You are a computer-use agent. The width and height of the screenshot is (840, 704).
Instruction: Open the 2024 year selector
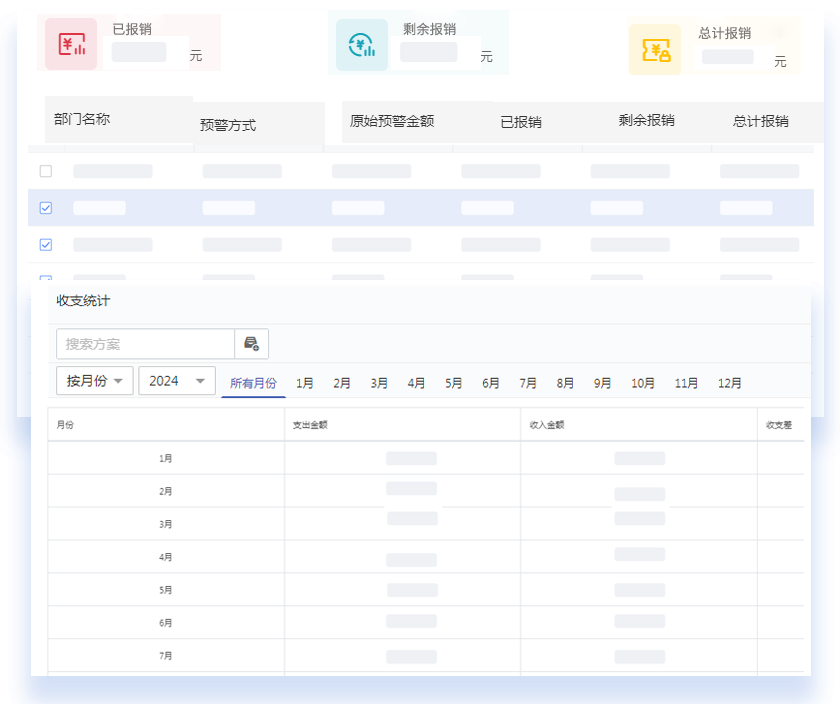(177, 381)
